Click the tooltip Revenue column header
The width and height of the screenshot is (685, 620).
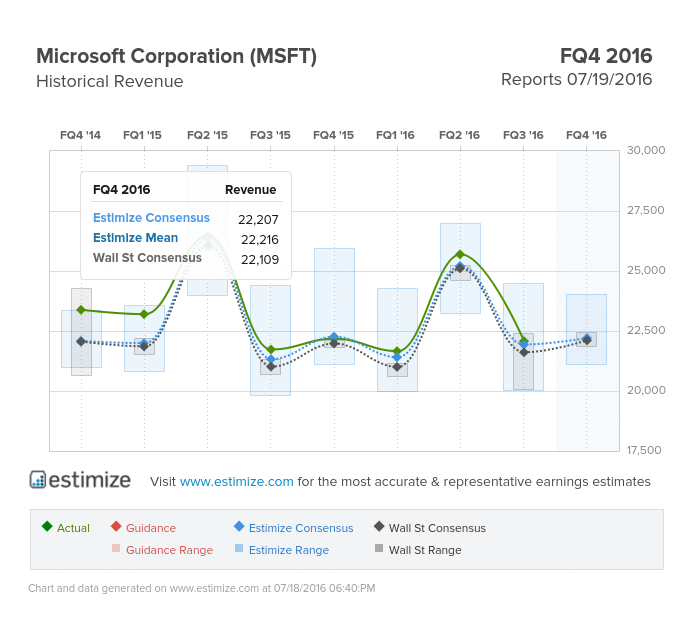click(251, 190)
